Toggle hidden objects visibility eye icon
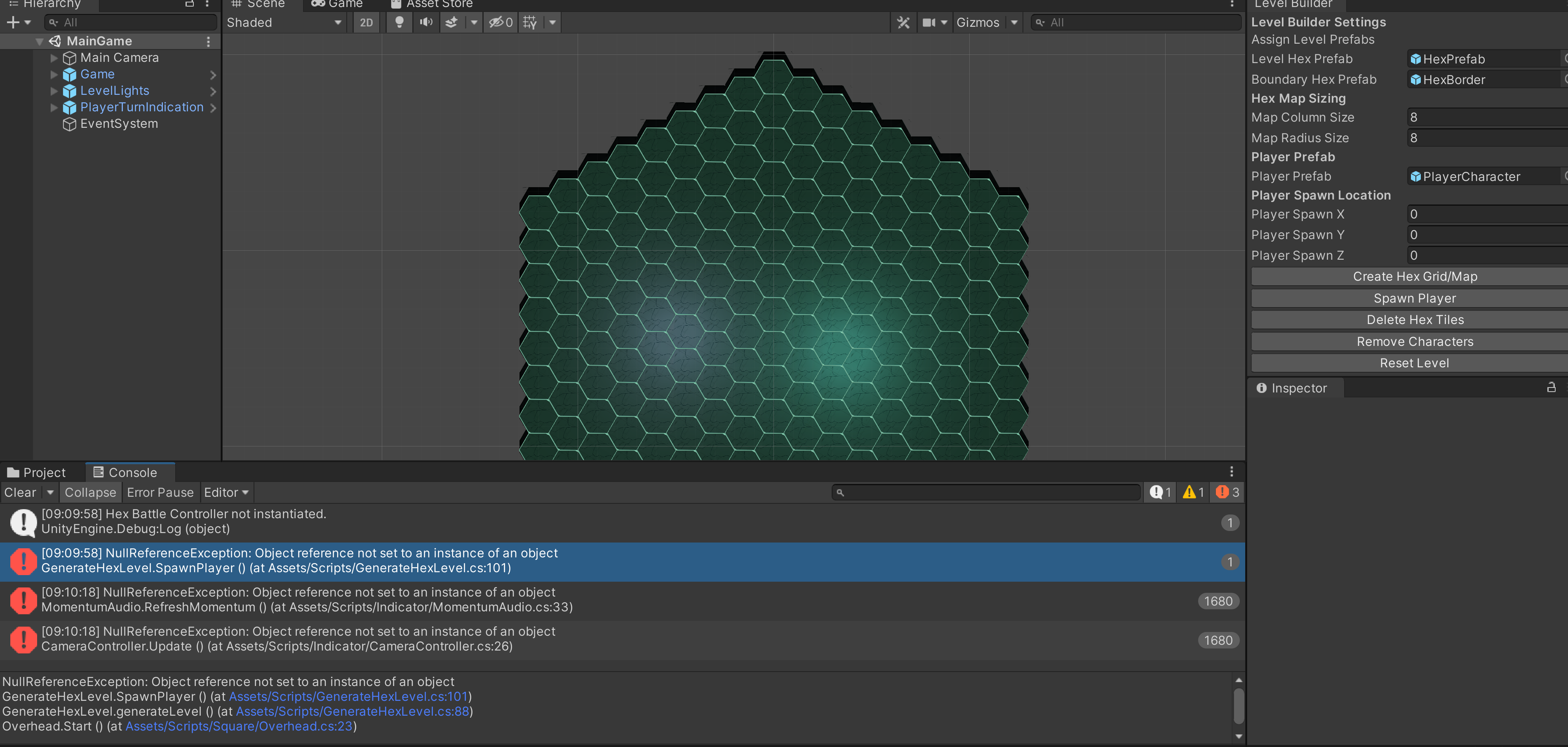The width and height of the screenshot is (1568, 747). [x=501, y=23]
